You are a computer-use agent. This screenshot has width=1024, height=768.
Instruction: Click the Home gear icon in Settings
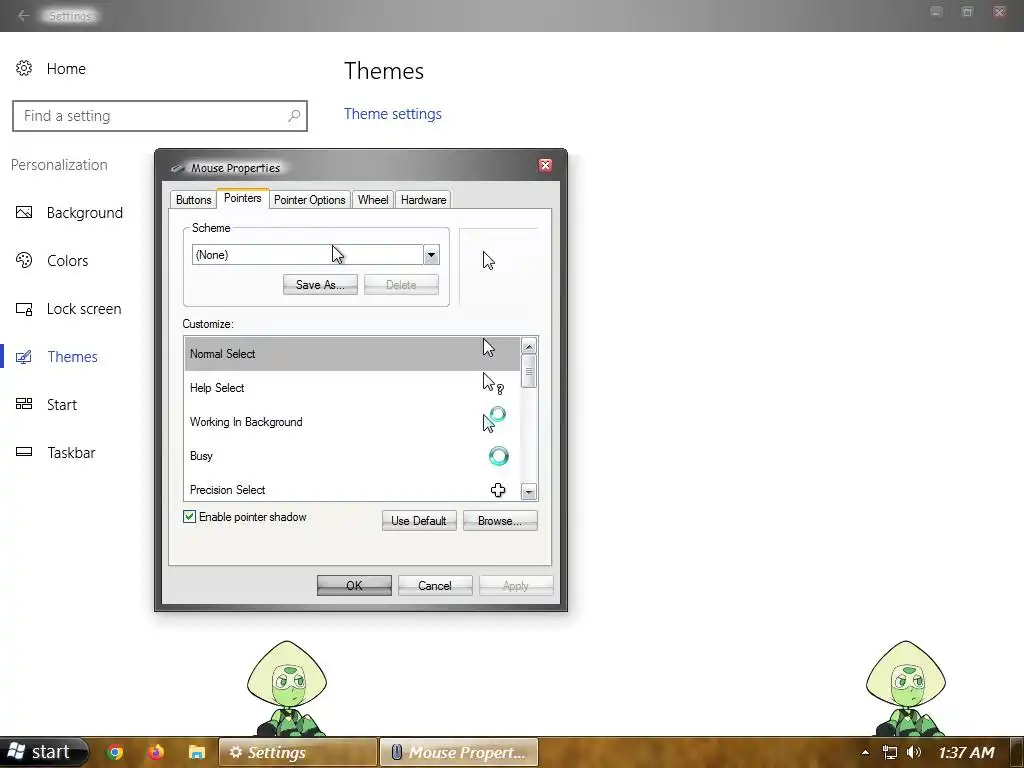point(24,69)
